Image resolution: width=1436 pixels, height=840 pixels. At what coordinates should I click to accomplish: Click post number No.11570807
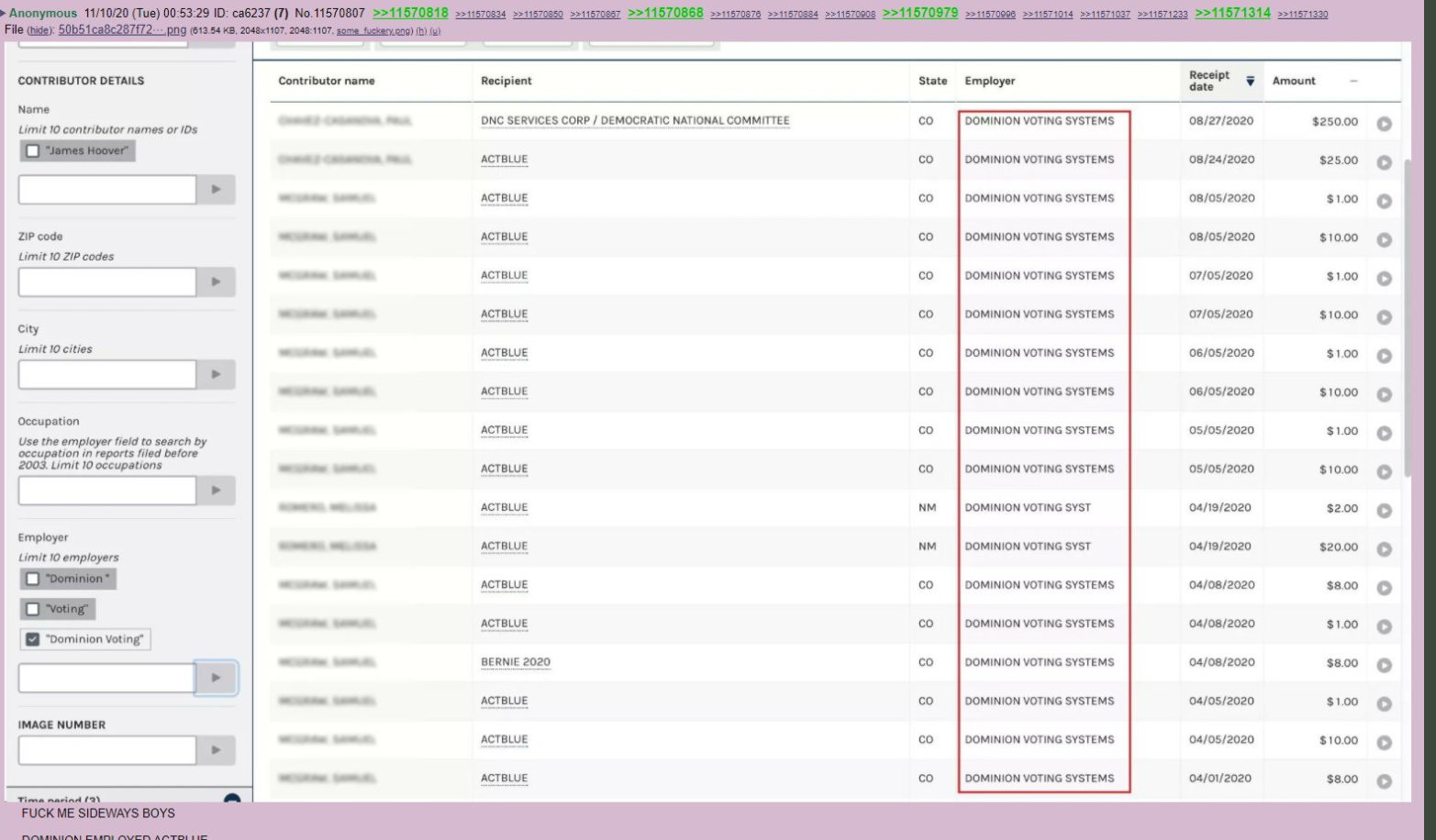[329, 13]
